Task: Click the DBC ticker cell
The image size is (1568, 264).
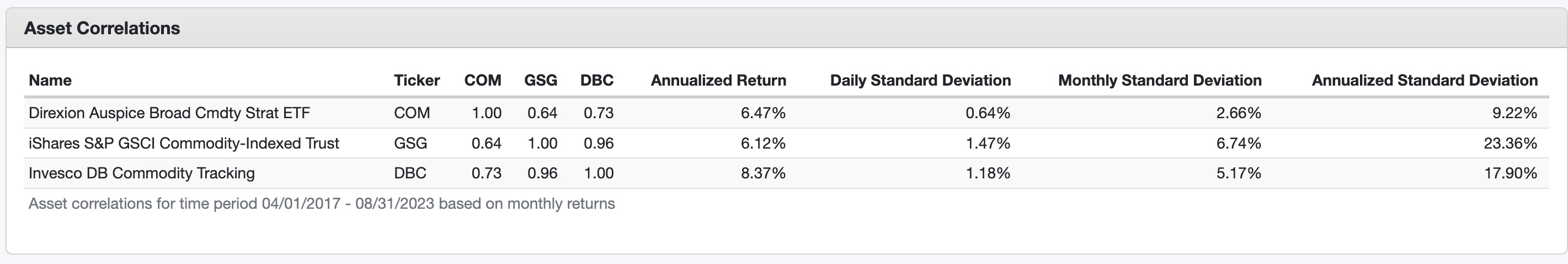Action: click(x=409, y=173)
